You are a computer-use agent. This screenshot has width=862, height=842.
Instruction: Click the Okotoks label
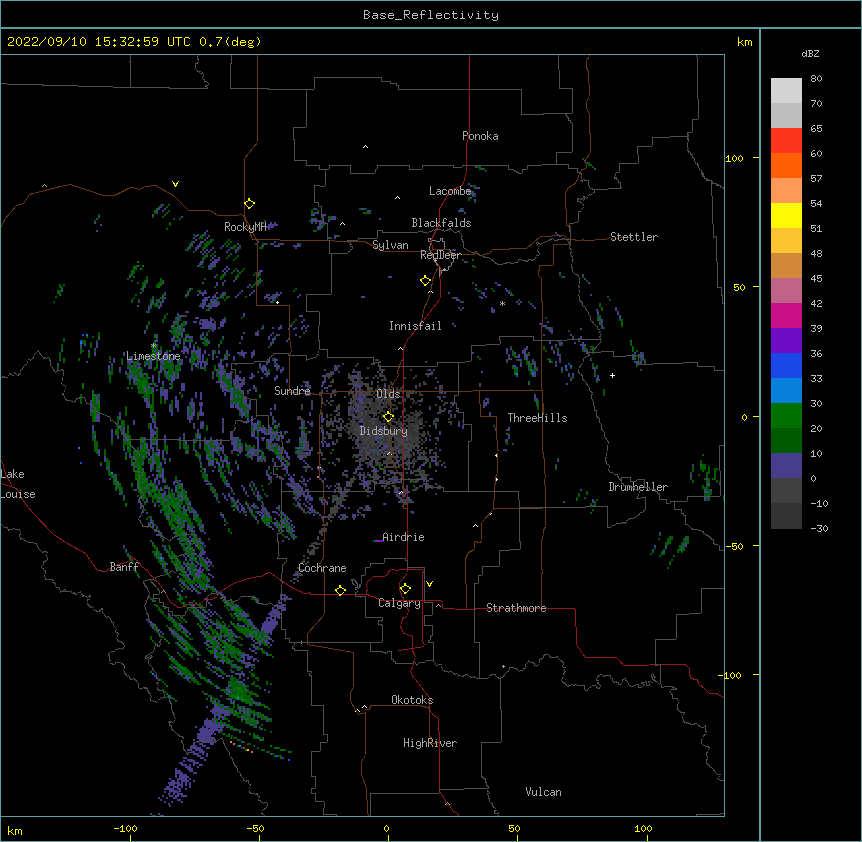pos(412,700)
